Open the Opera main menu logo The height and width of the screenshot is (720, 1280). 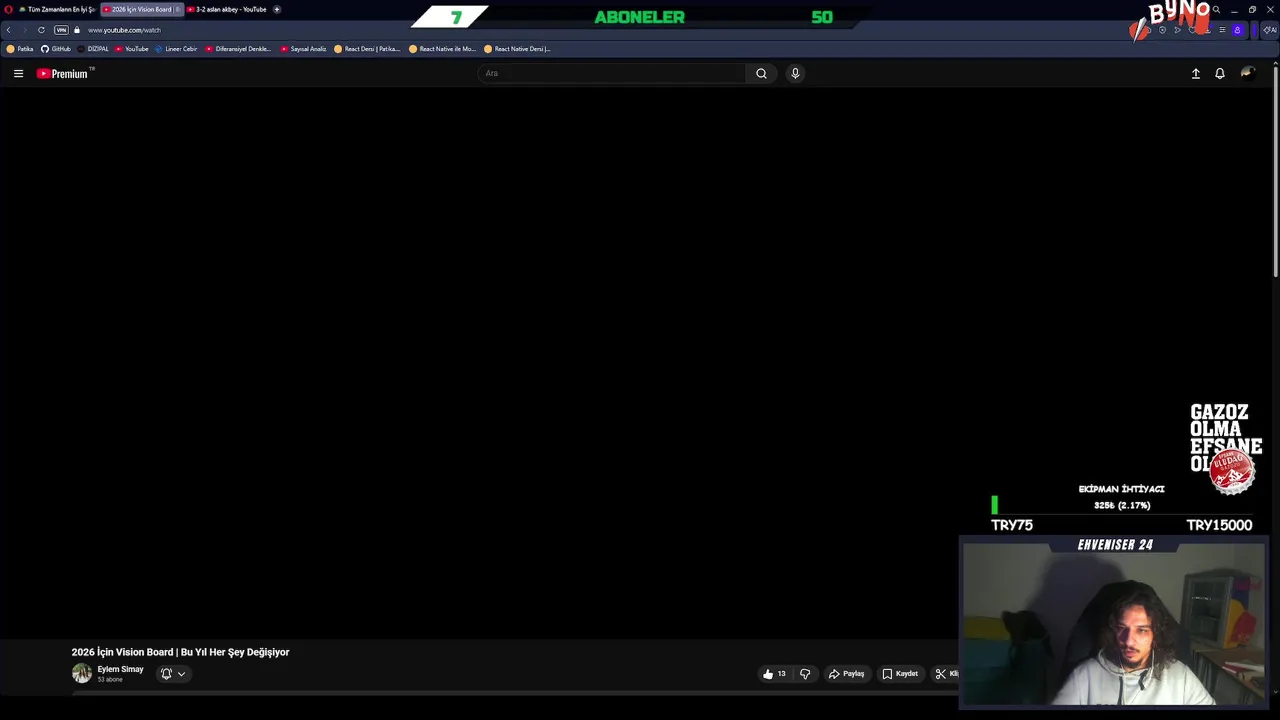7,9
